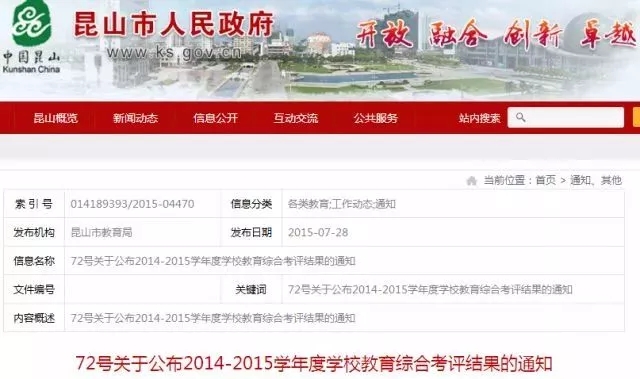Select publisher value 昆山市教育局
640x379 pixels.
click(101, 233)
